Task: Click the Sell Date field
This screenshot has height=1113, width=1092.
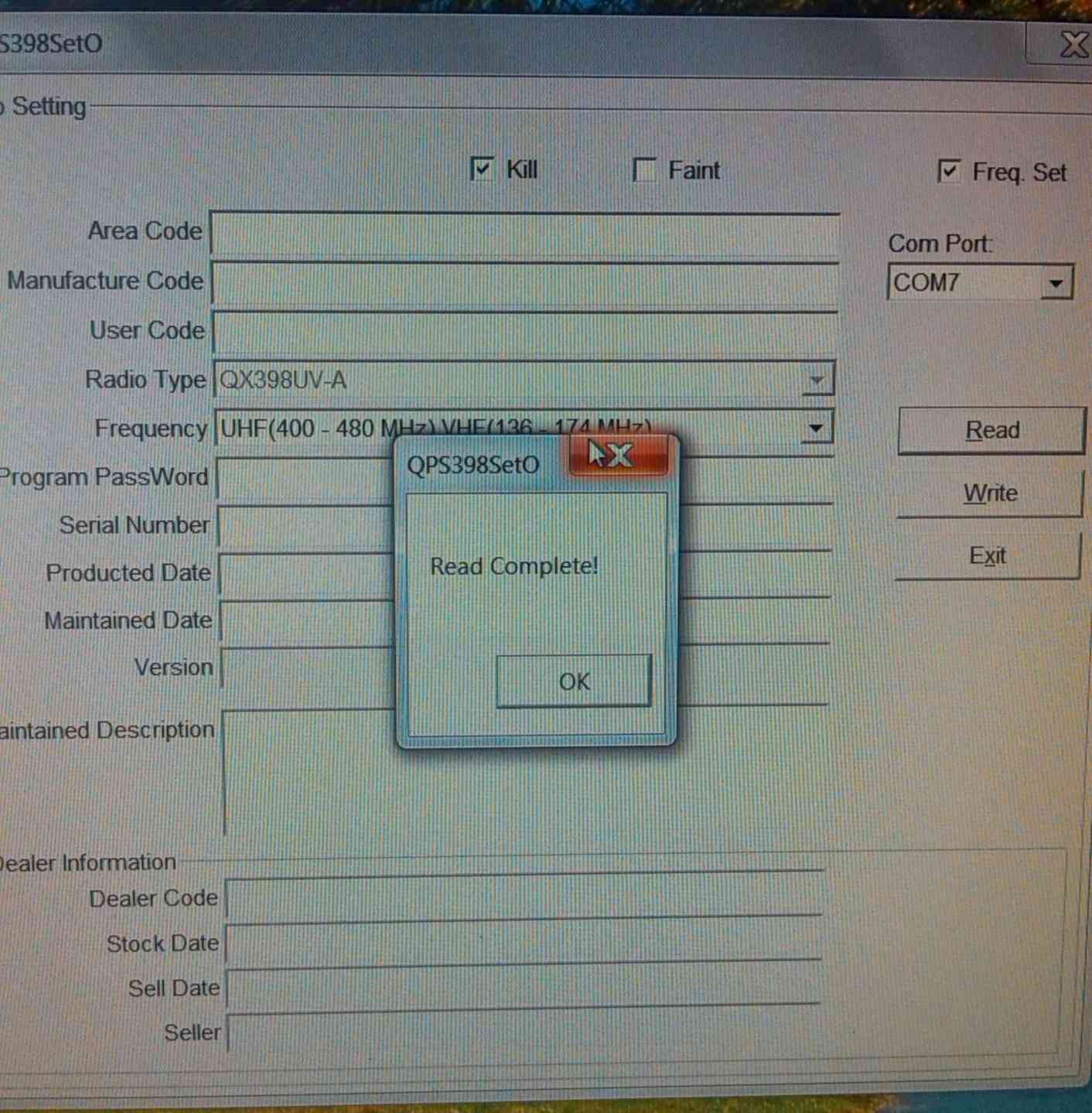Action: 523,987
